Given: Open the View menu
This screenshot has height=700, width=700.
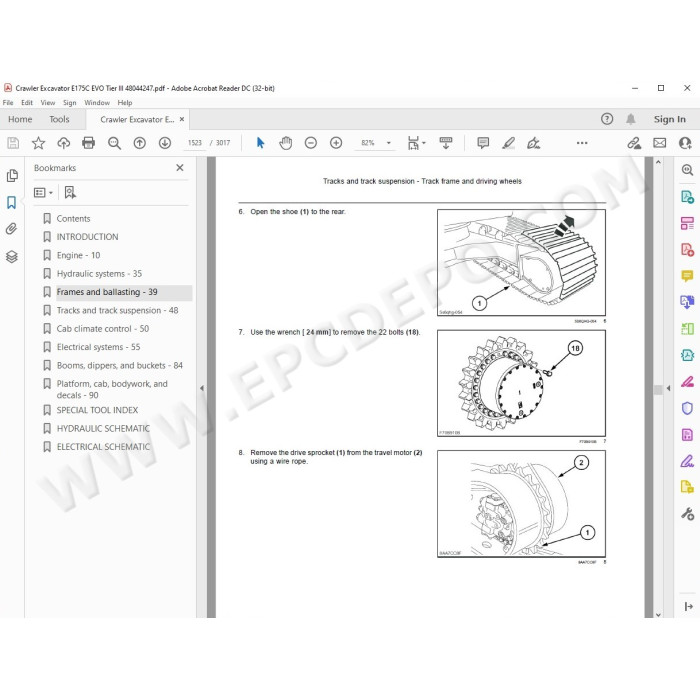Looking at the screenshot, I should (48, 103).
